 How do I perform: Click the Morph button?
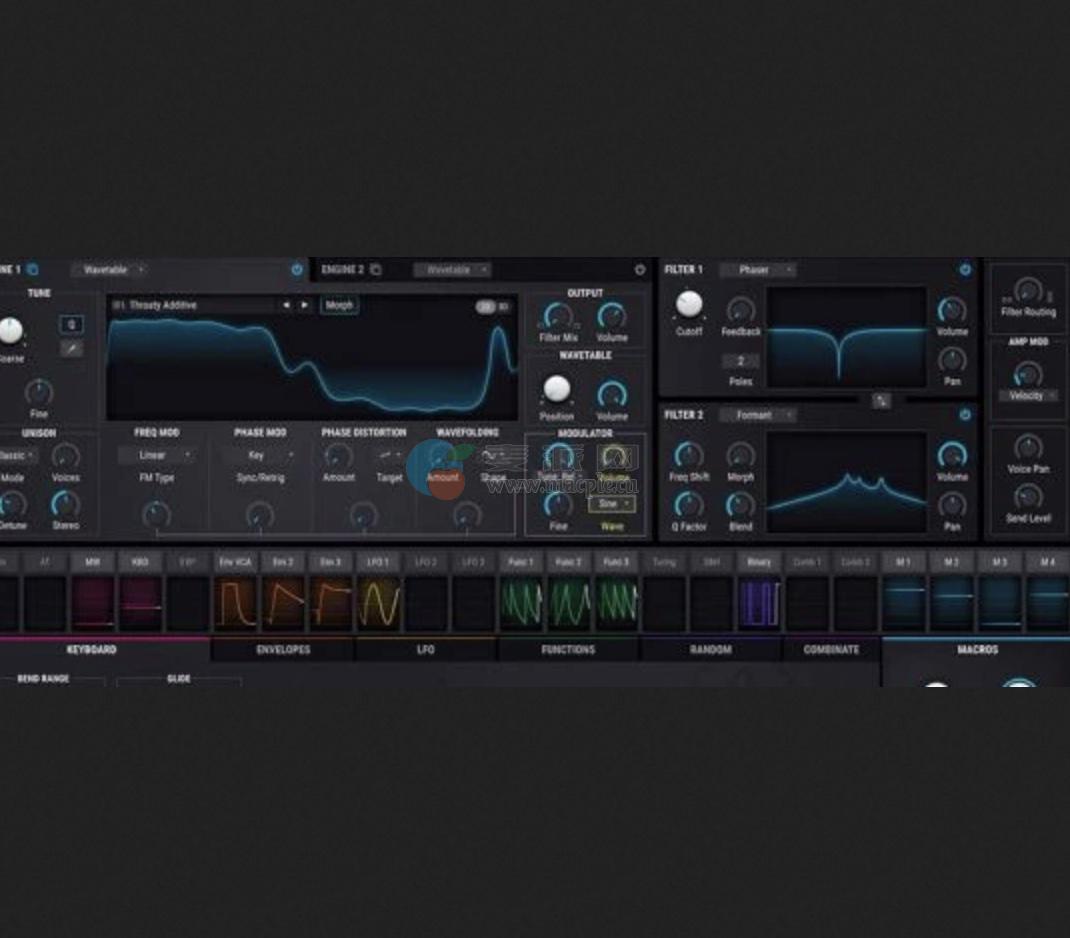coord(339,305)
